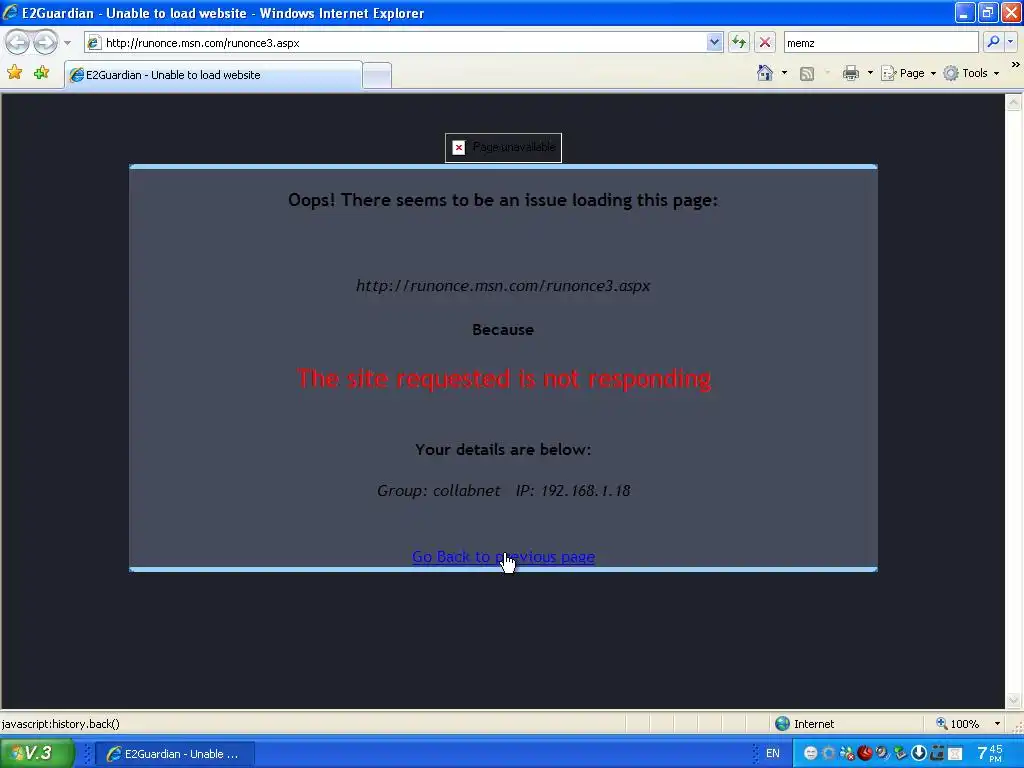
Task: Click the red round tray icon
Action: pos(865,753)
